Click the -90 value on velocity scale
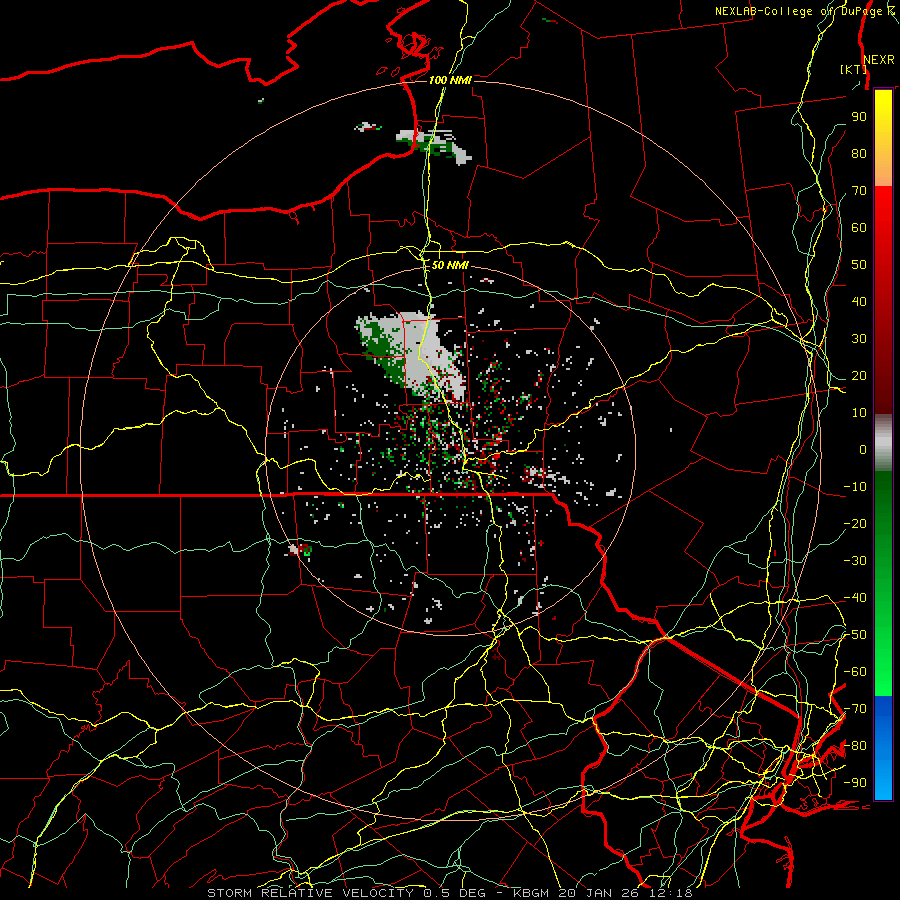Screen dimensions: 900x900 855,783
